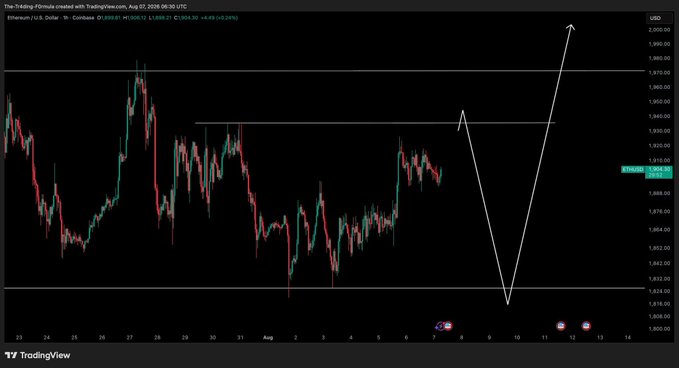Click the snapshot caption with Aug 07 timestamp
679x368 pixels.
[96, 6]
